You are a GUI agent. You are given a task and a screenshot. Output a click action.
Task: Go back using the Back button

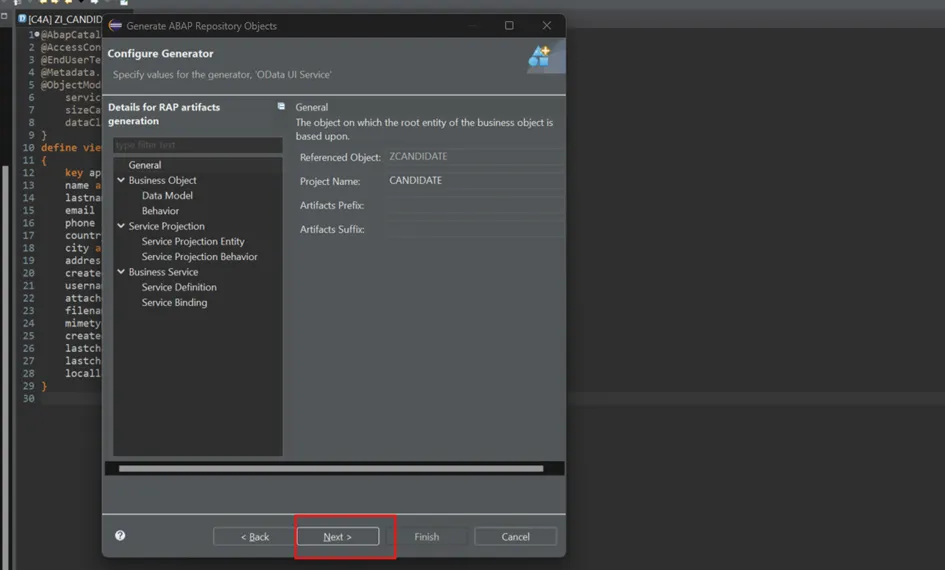click(x=255, y=537)
